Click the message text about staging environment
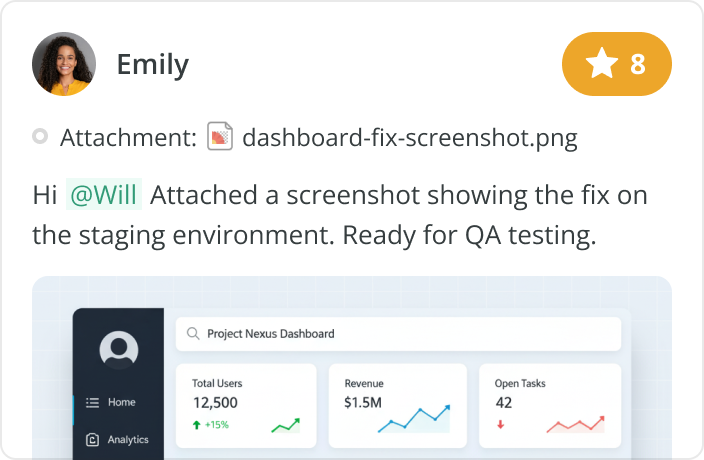 (x=340, y=215)
